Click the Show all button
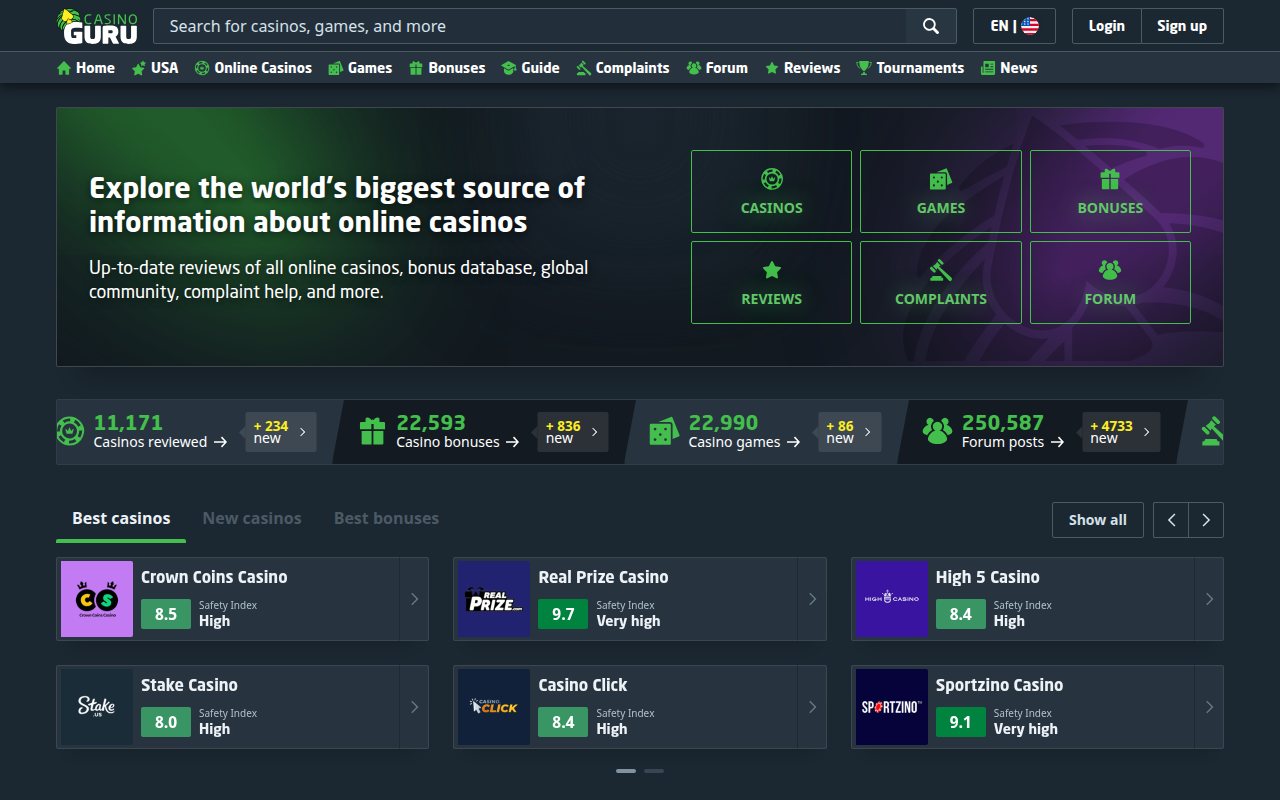 pyautogui.click(x=1097, y=520)
